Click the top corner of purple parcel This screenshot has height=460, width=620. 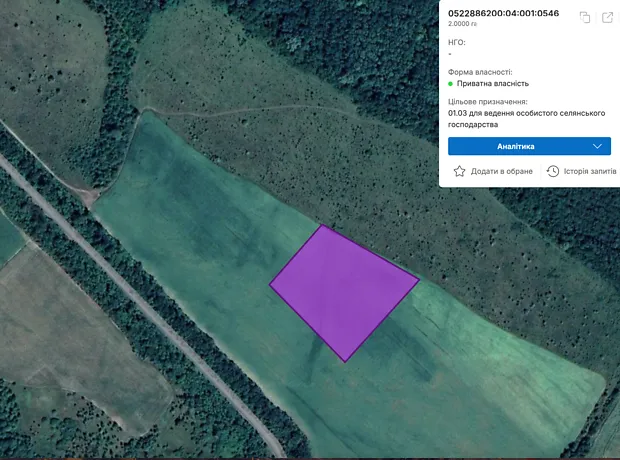(x=324, y=226)
